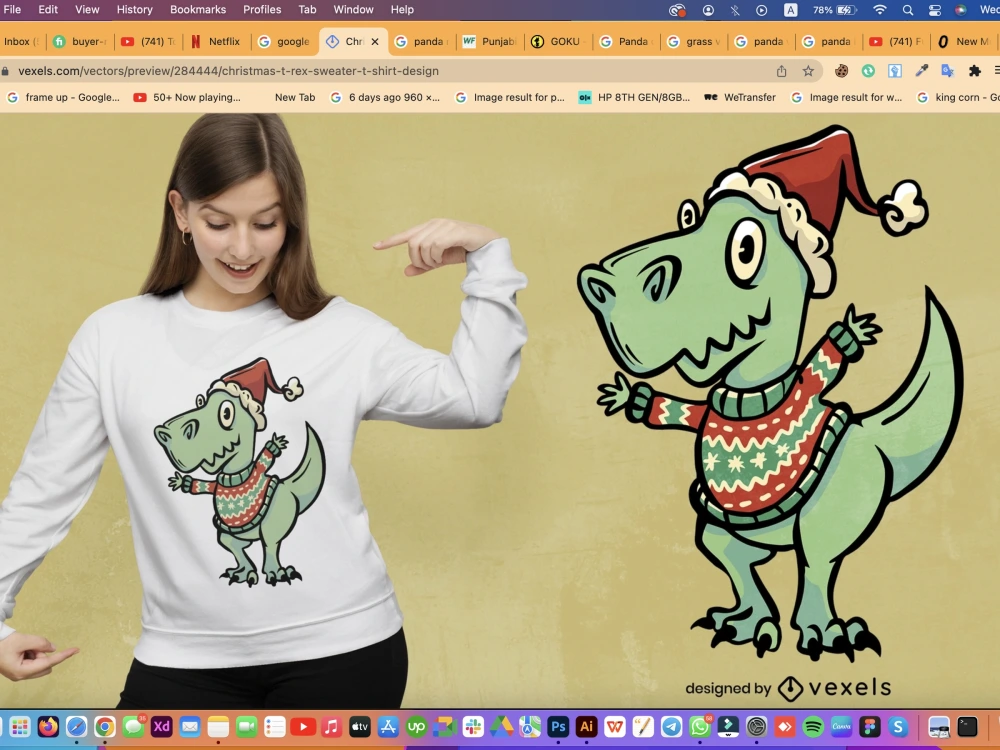Click the blue fist extension icon
The width and height of the screenshot is (1000, 750).
(895, 71)
